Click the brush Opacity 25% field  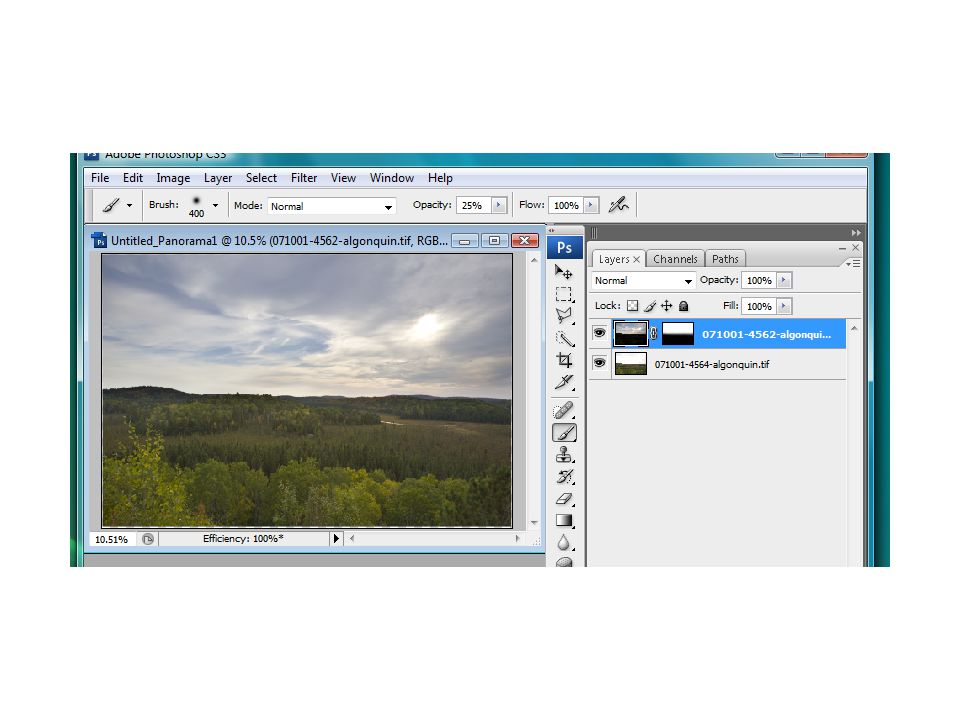point(473,205)
